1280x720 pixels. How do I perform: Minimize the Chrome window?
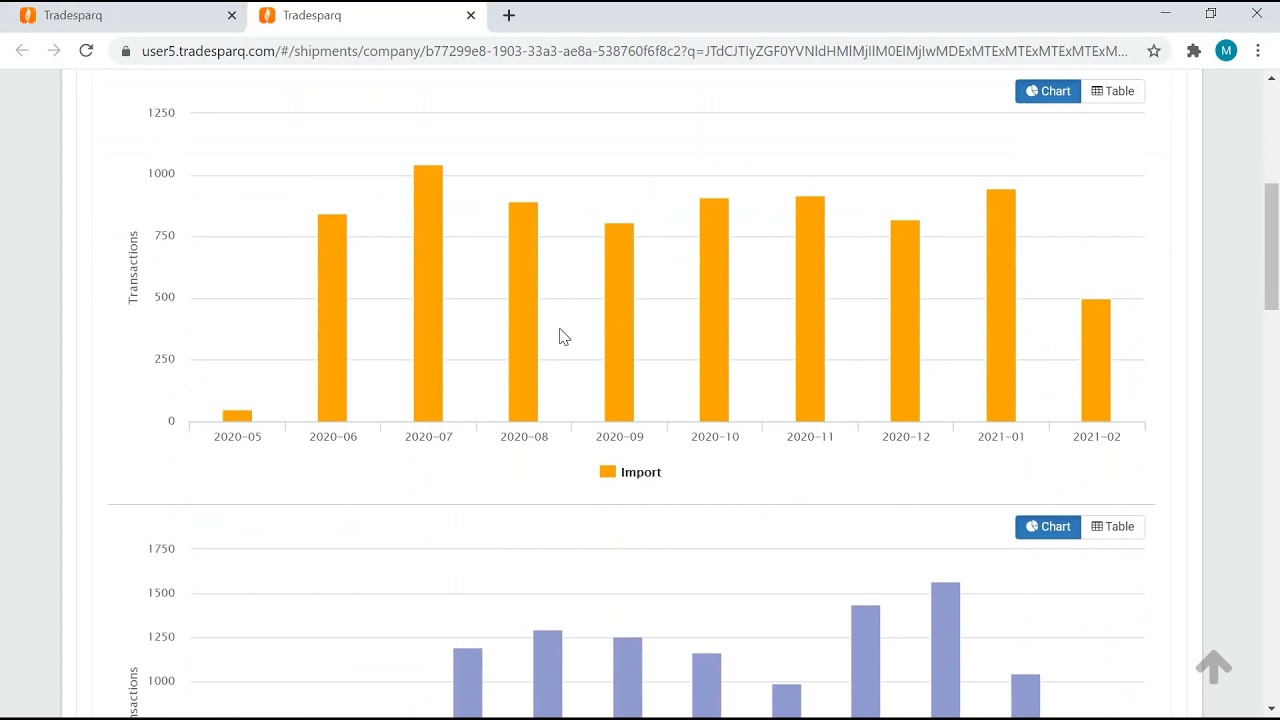[1165, 14]
